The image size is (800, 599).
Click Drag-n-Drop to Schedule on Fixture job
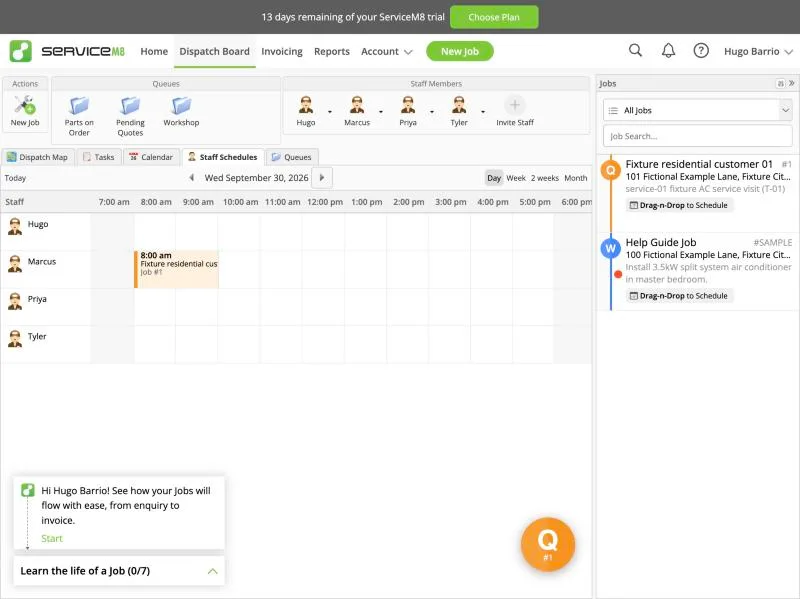pos(679,205)
